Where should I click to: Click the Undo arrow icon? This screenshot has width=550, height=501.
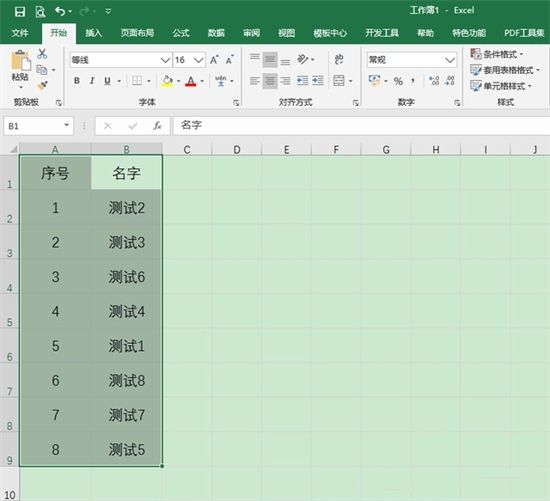coord(60,11)
